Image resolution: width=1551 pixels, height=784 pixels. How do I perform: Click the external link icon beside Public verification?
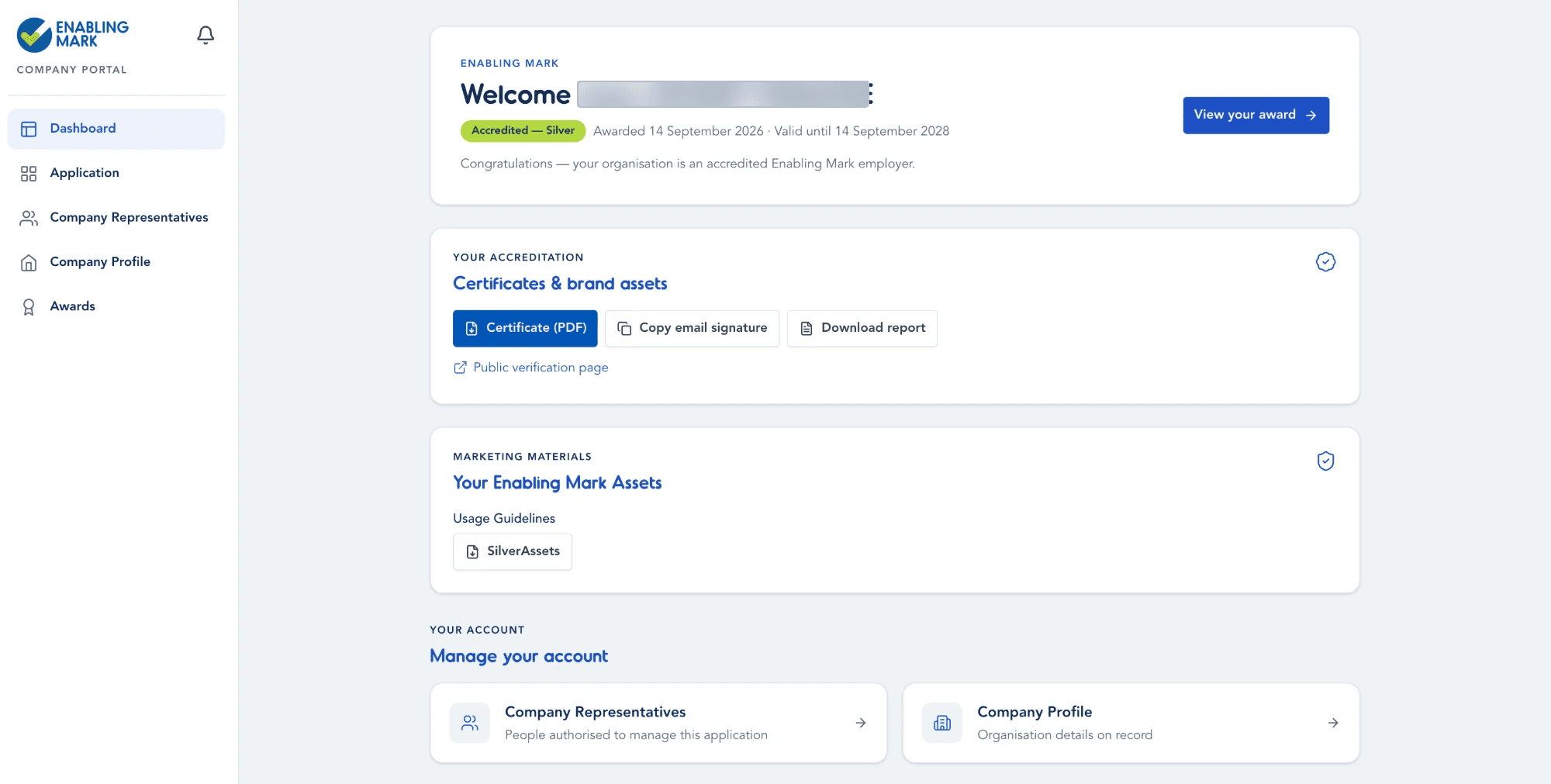460,368
